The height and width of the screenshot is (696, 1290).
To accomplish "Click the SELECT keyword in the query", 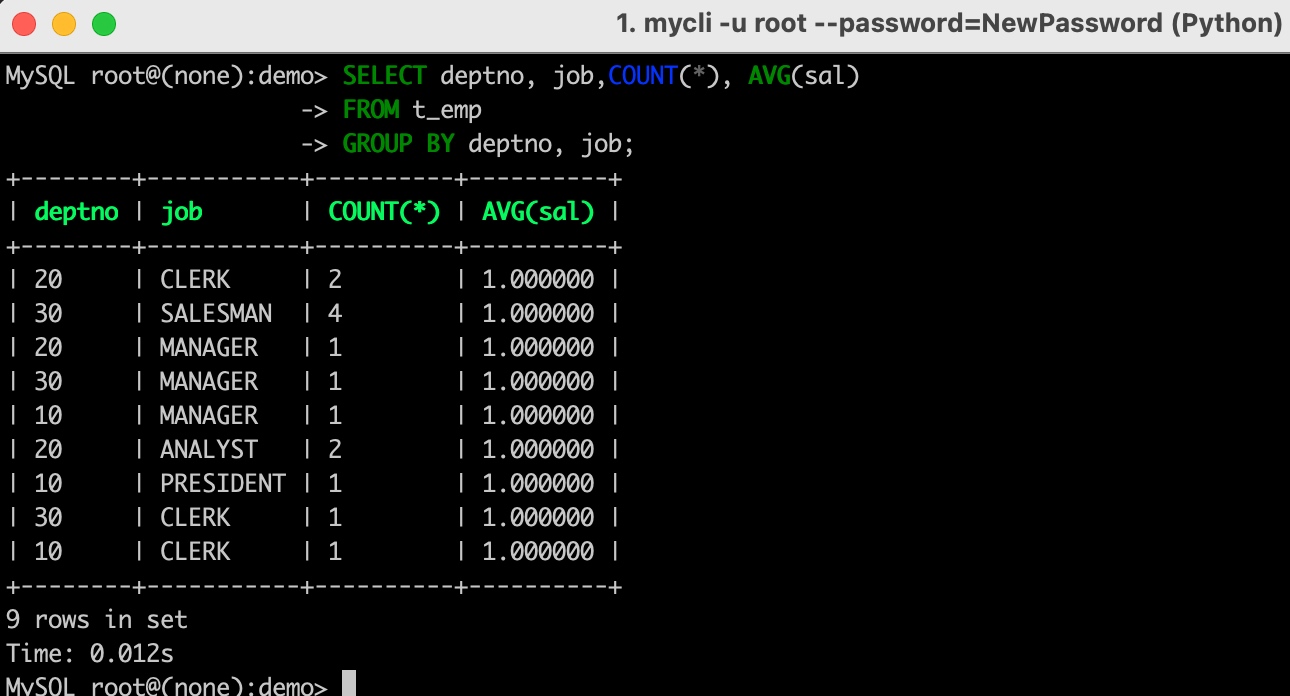I will (384, 76).
